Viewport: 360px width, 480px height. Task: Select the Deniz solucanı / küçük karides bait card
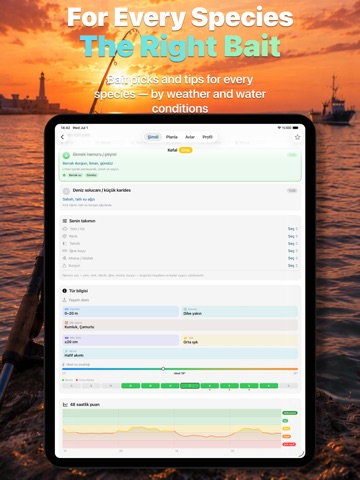180,197
